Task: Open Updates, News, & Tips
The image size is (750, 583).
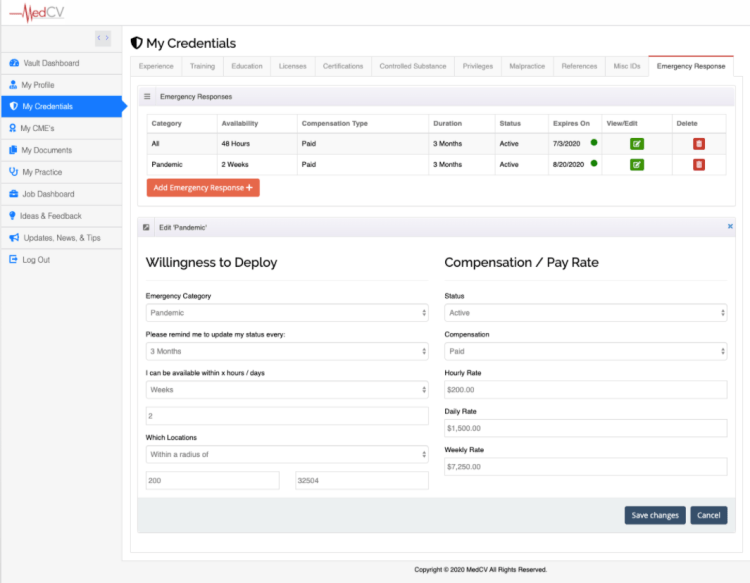Action: click(x=61, y=238)
